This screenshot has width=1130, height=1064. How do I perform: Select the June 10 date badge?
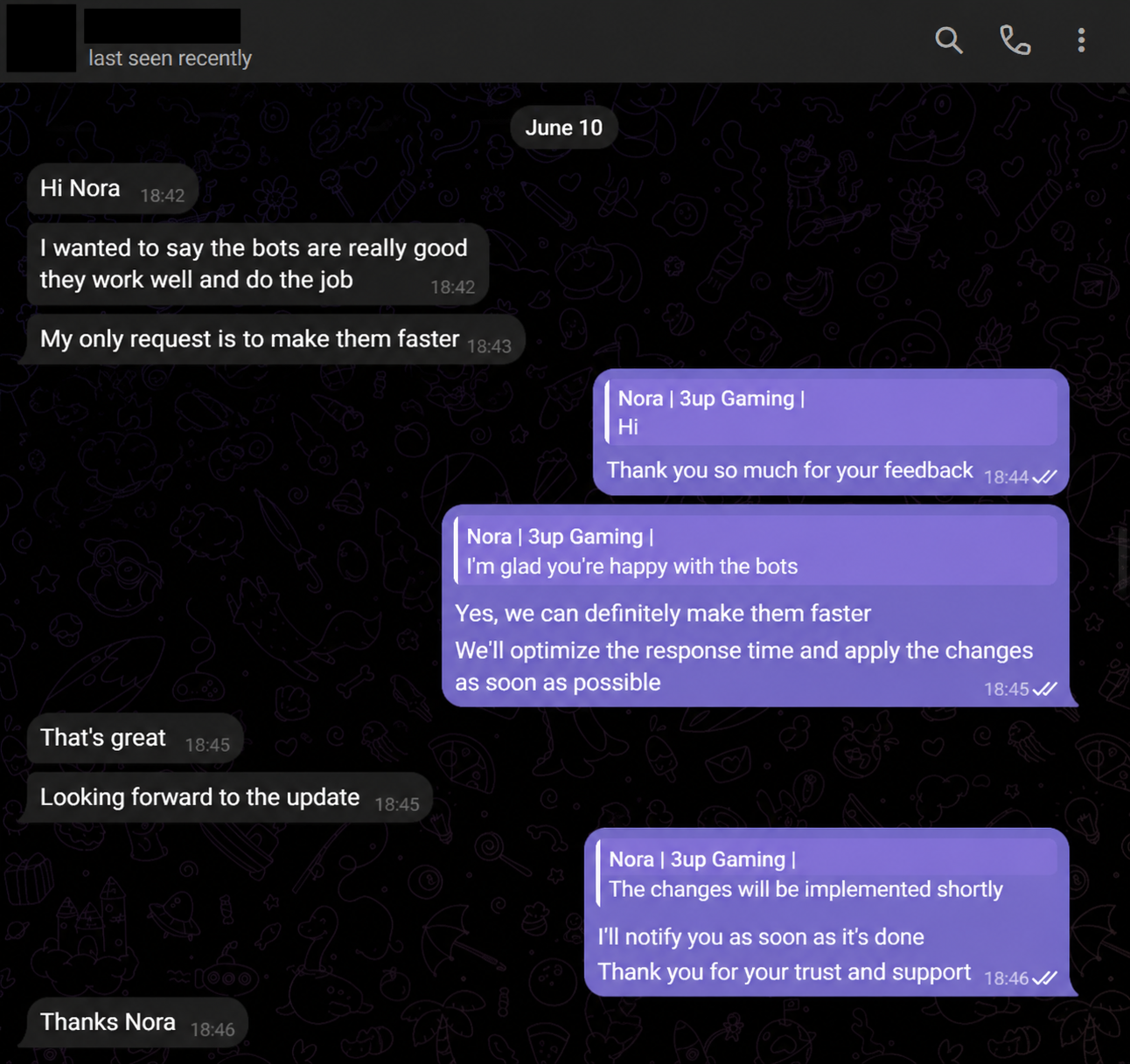564,128
